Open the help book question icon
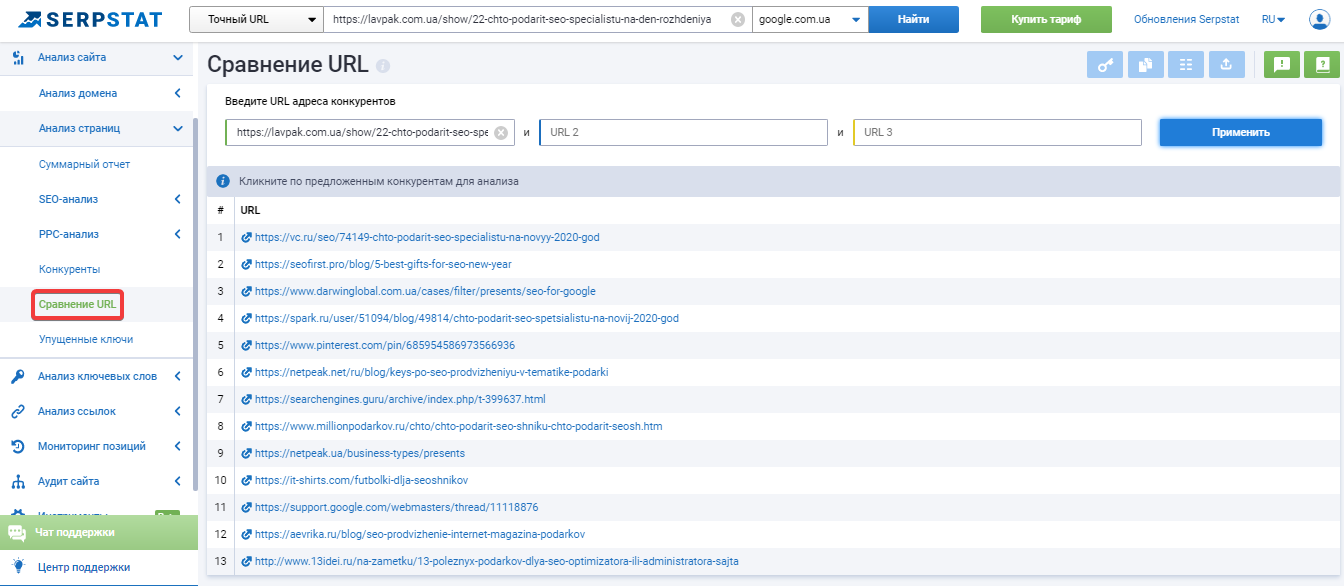 tap(1322, 65)
